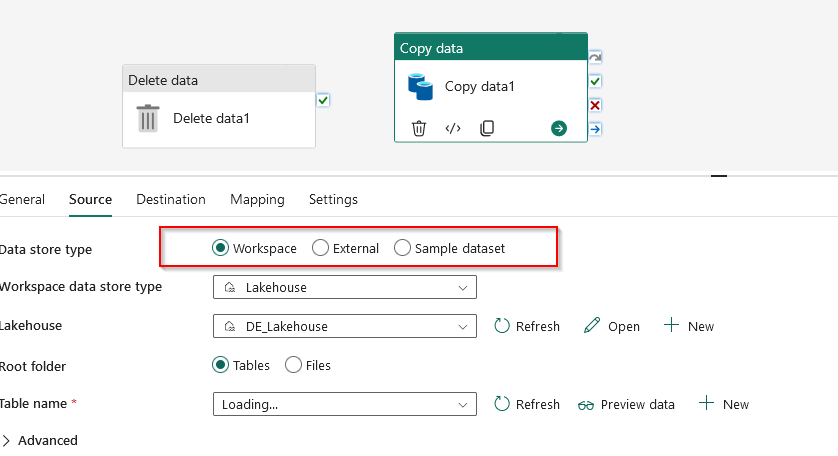The width and height of the screenshot is (838, 456).
Task: Click the skip connector on Copy data
Action: [x=595, y=57]
